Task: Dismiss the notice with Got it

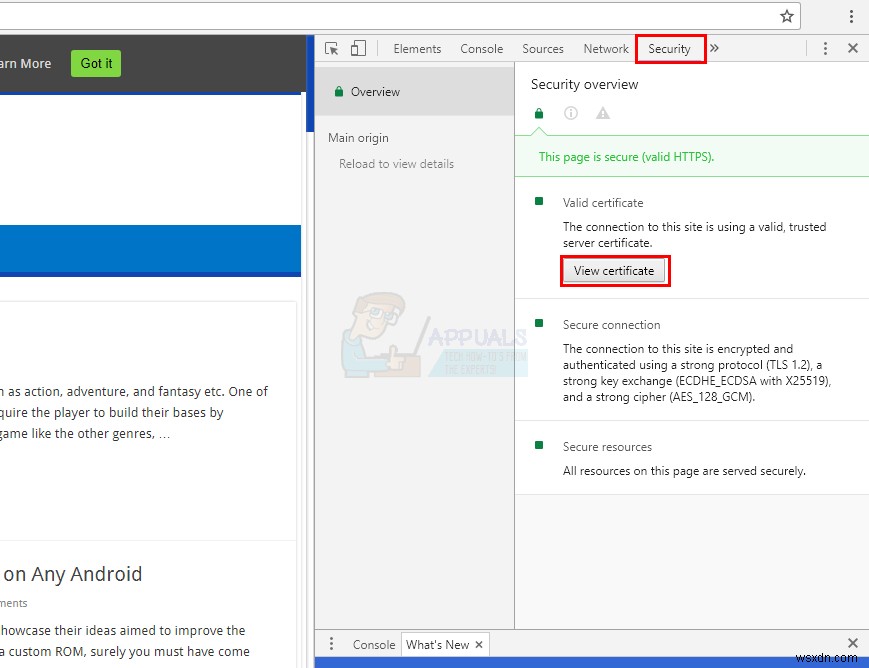Action: coord(95,63)
